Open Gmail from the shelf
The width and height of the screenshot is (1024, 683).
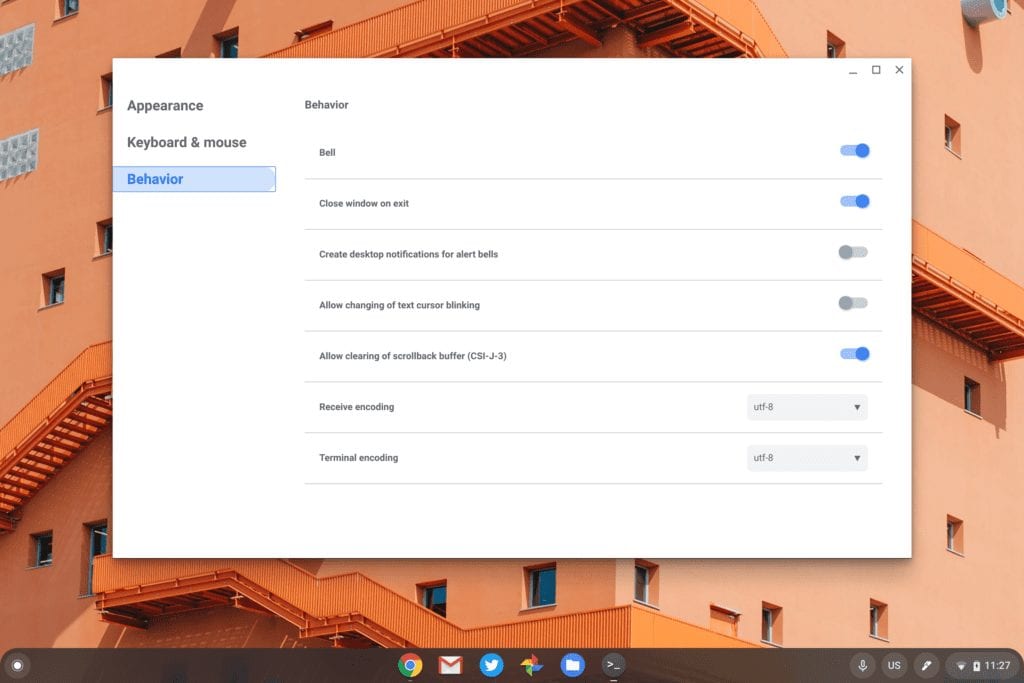451,665
